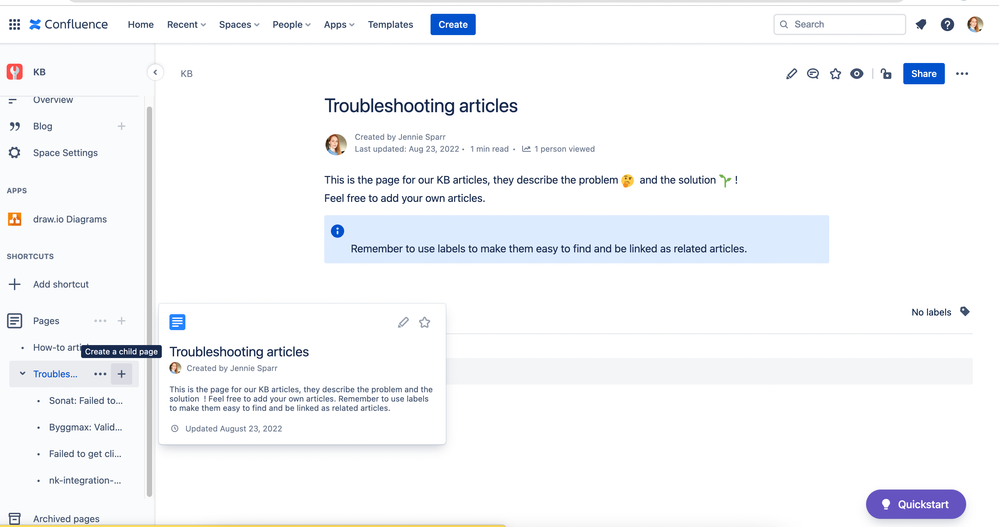Click the KB breadcrumb link
The image size is (999, 527).
tap(186, 74)
